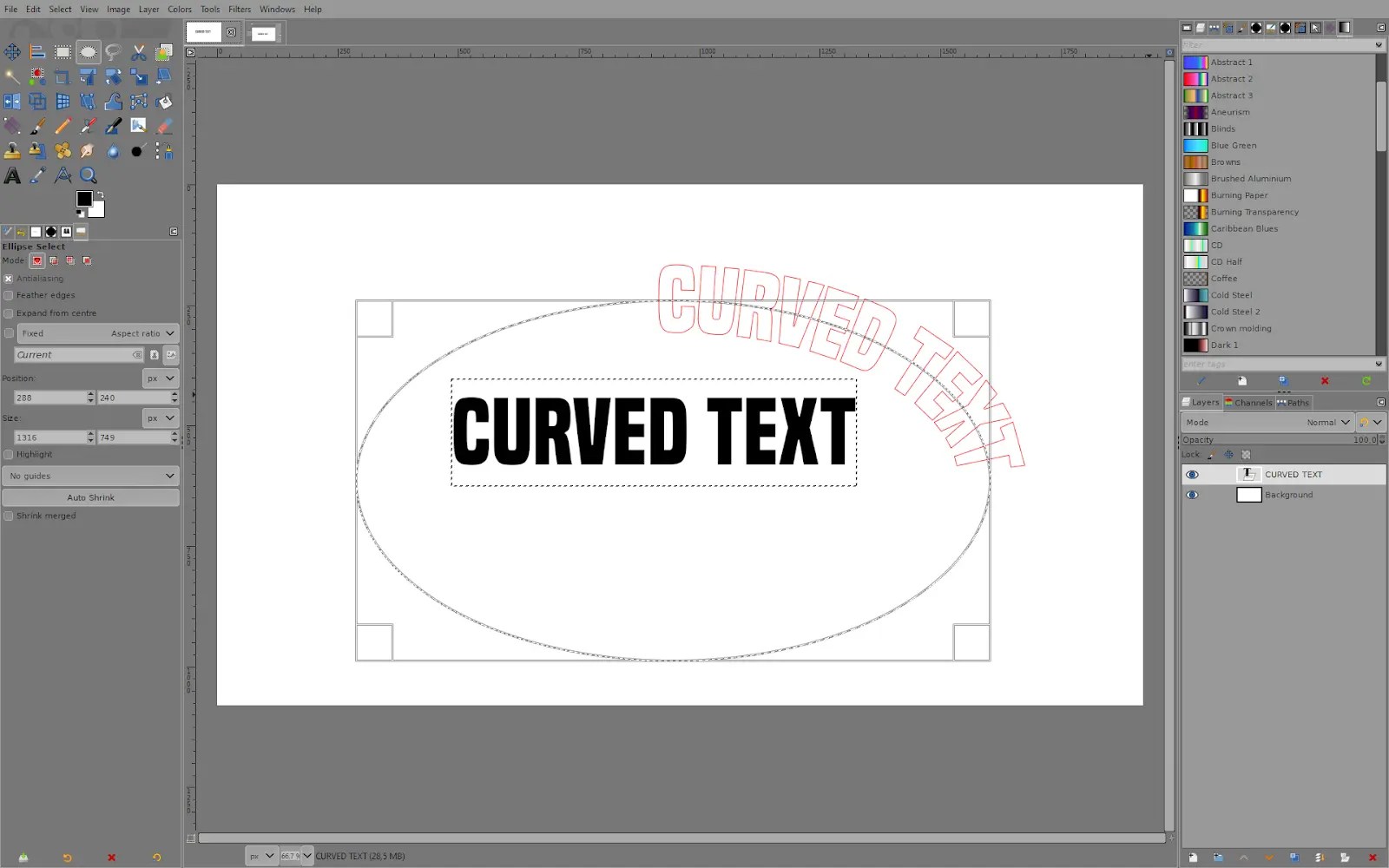
Task: Enable the Feather edges checkbox
Action: coord(8,295)
